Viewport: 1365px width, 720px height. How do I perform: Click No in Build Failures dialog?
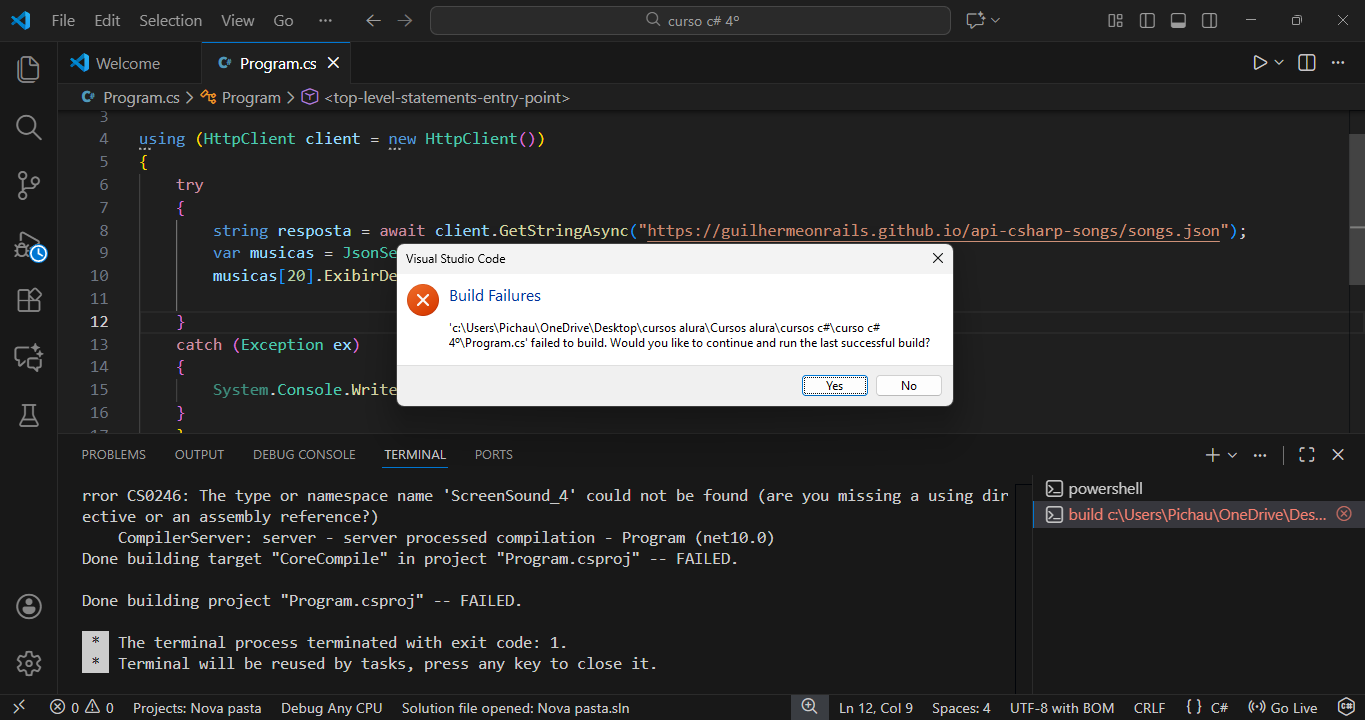click(x=908, y=386)
